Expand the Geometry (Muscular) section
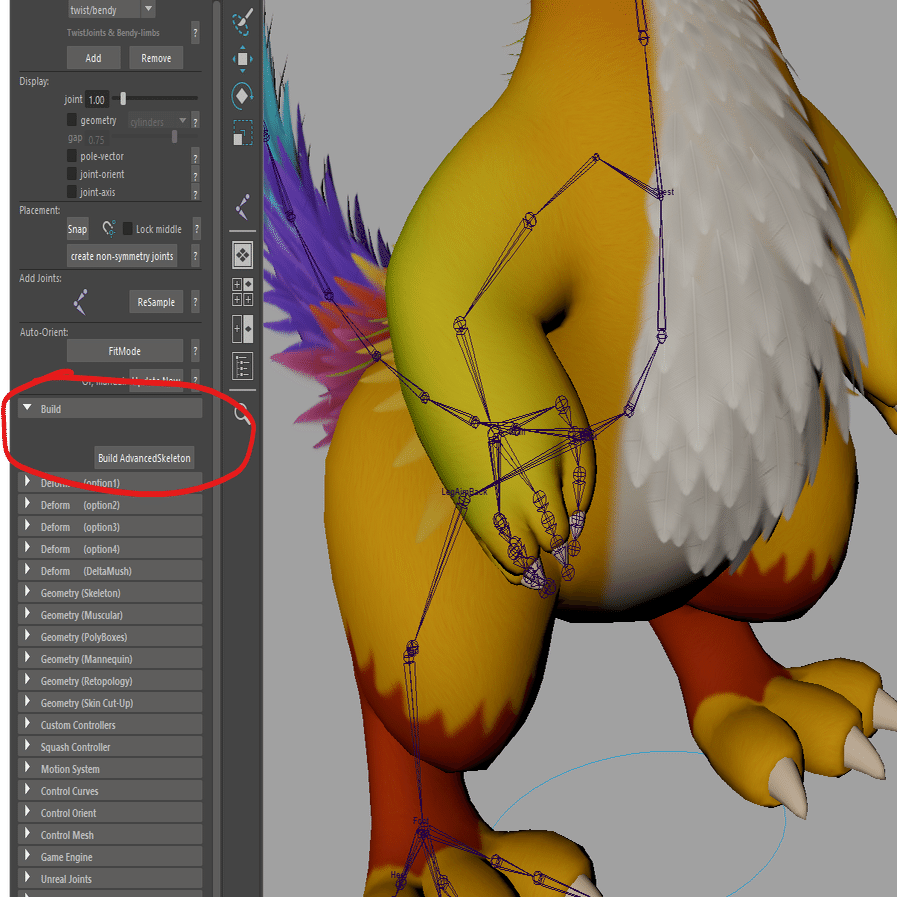The height and width of the screenshot is (897, 897). [x=110, y=614]
